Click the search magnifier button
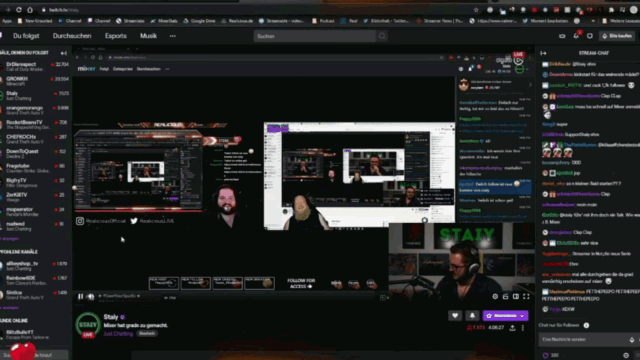640x360 pixels. tap(382, 36)
